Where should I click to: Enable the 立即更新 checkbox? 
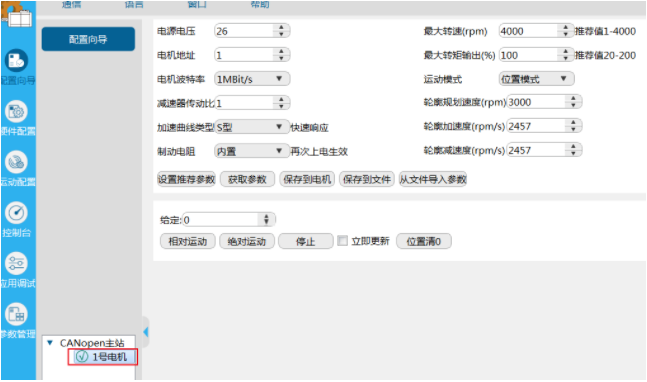coord(342,241)
